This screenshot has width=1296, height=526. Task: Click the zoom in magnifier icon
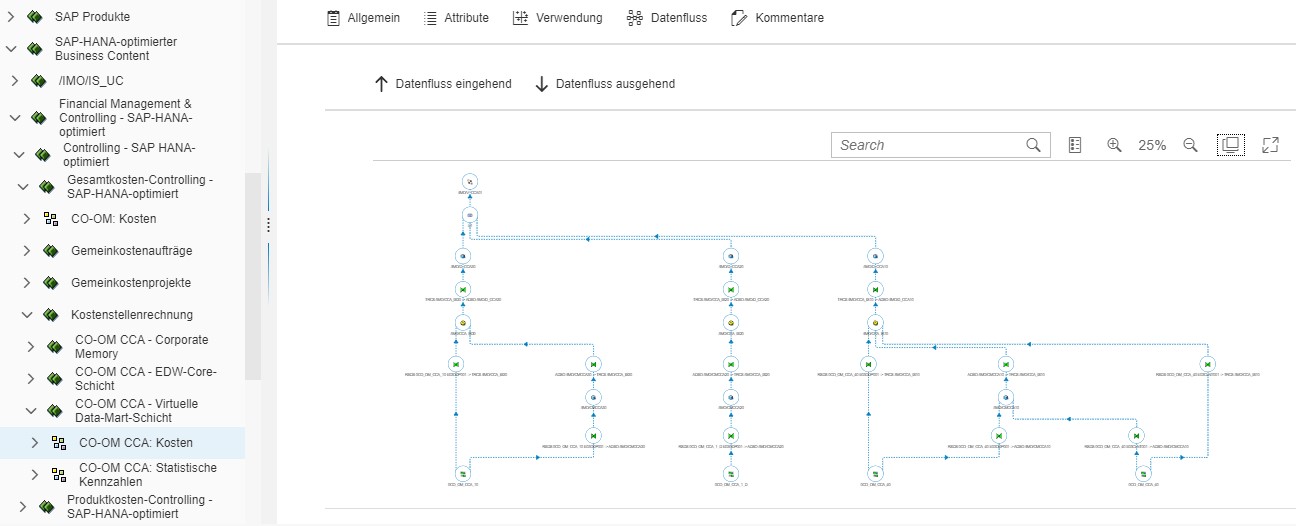(1114, 145)
